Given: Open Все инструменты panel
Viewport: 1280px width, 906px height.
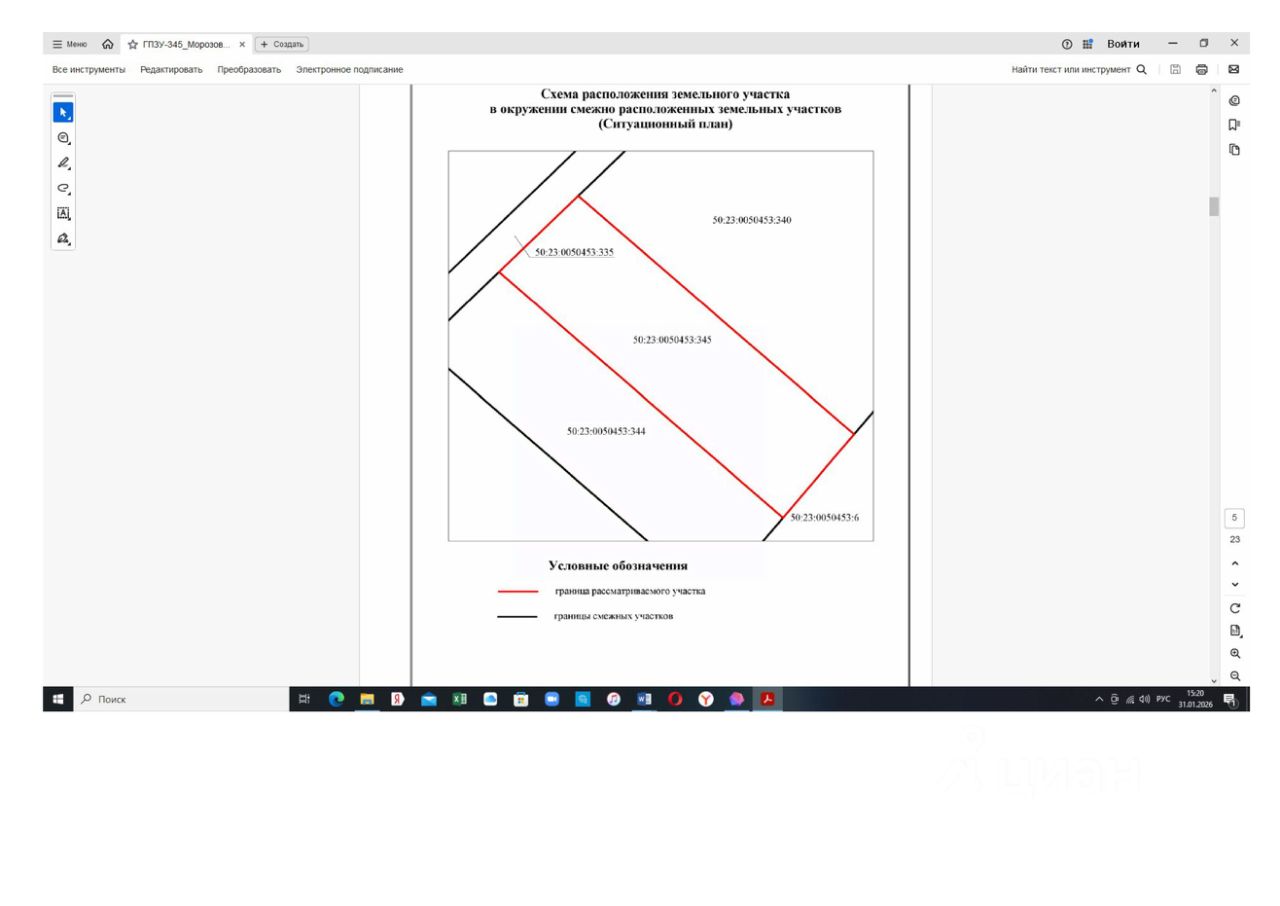Looking at the screenshot, I should [x=89, y=69].
